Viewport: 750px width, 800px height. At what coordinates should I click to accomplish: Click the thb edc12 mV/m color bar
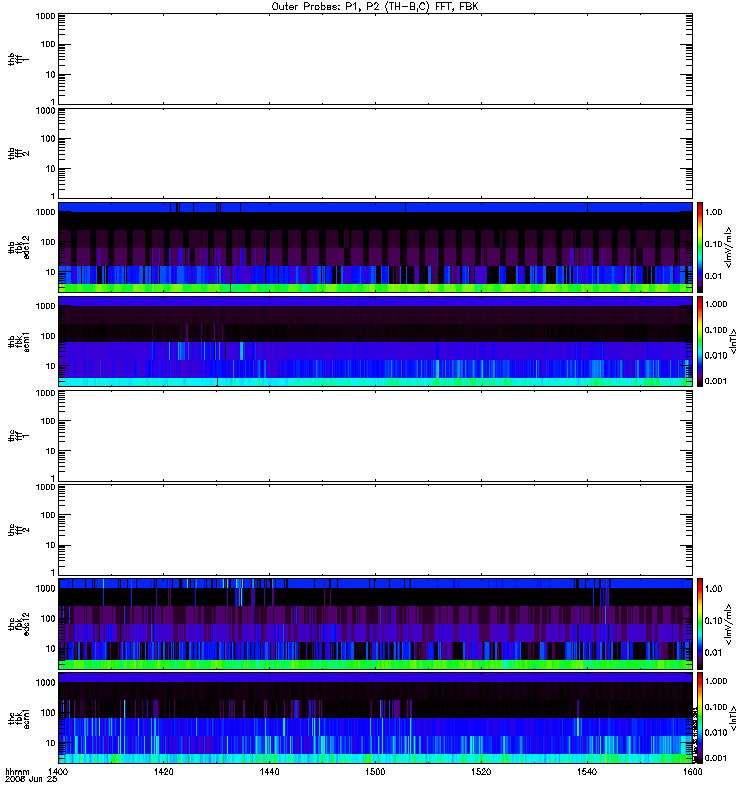pos(700,247)
